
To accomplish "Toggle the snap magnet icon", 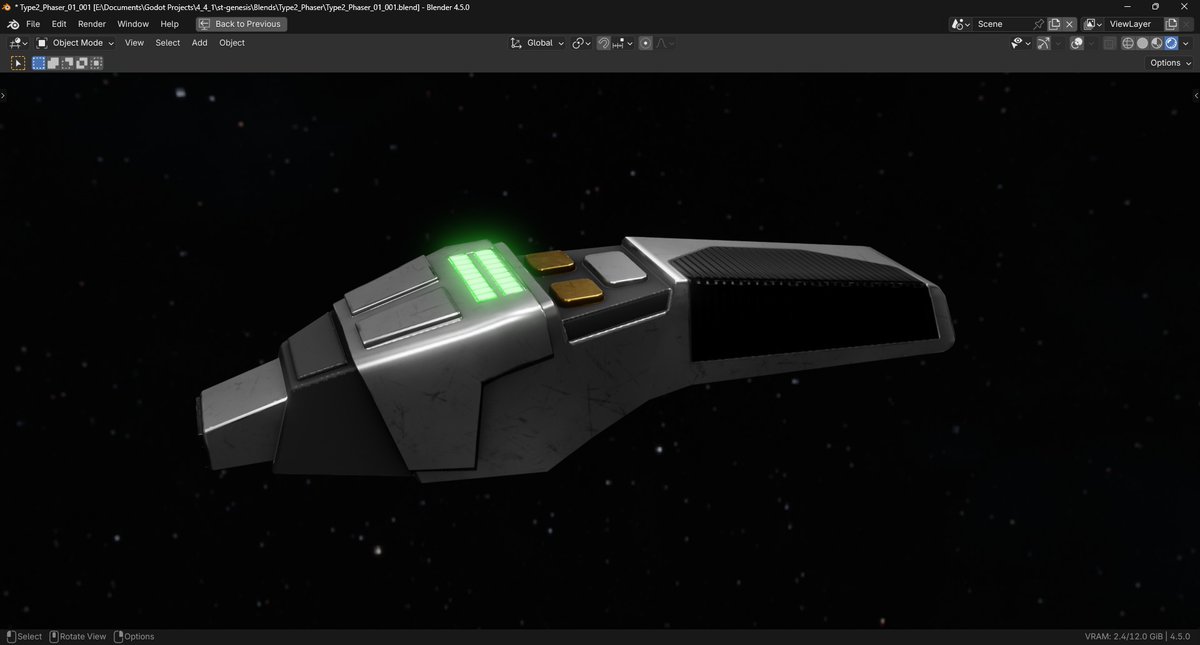I will 604,43.
